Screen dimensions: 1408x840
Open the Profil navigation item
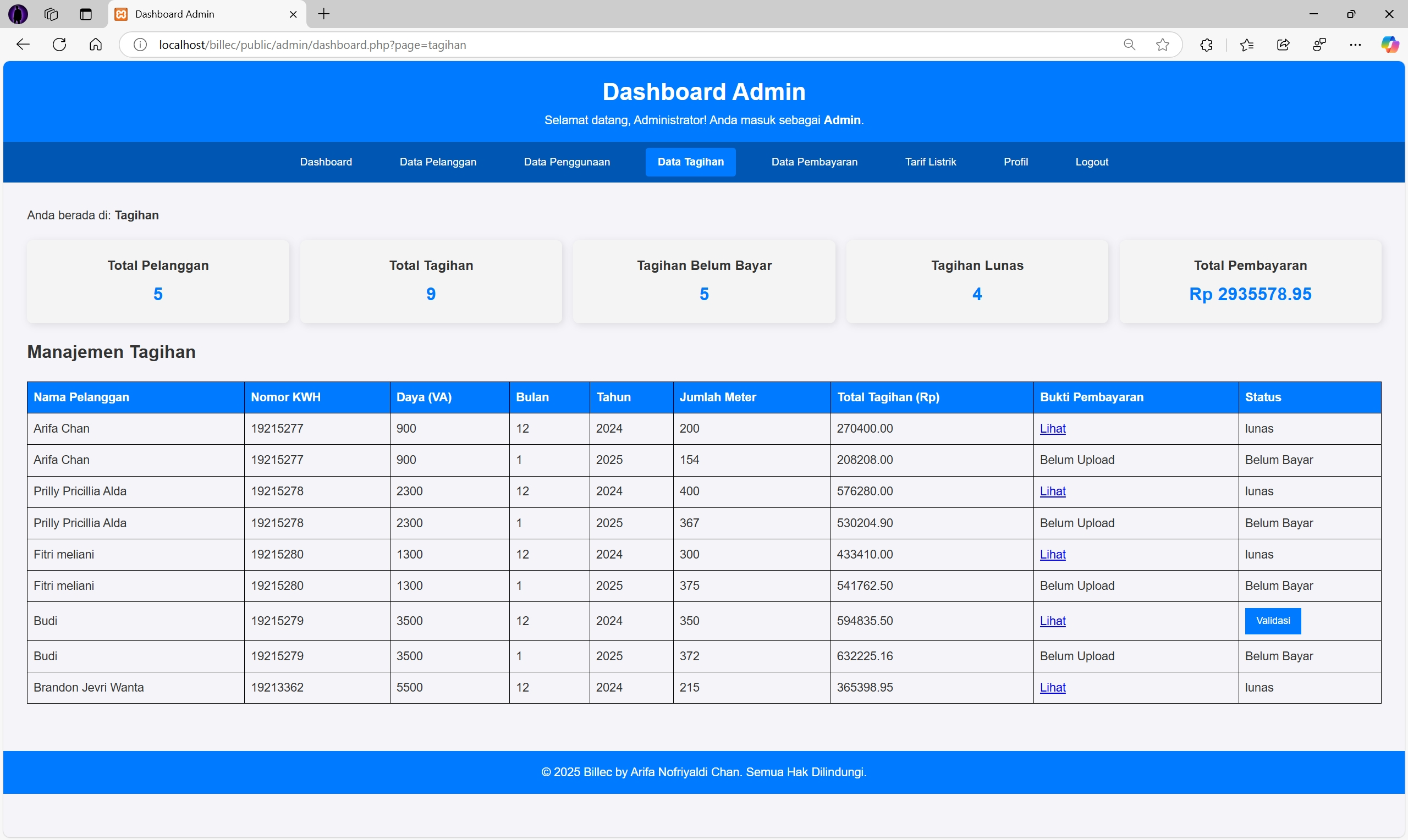[x=1016, y=162]
